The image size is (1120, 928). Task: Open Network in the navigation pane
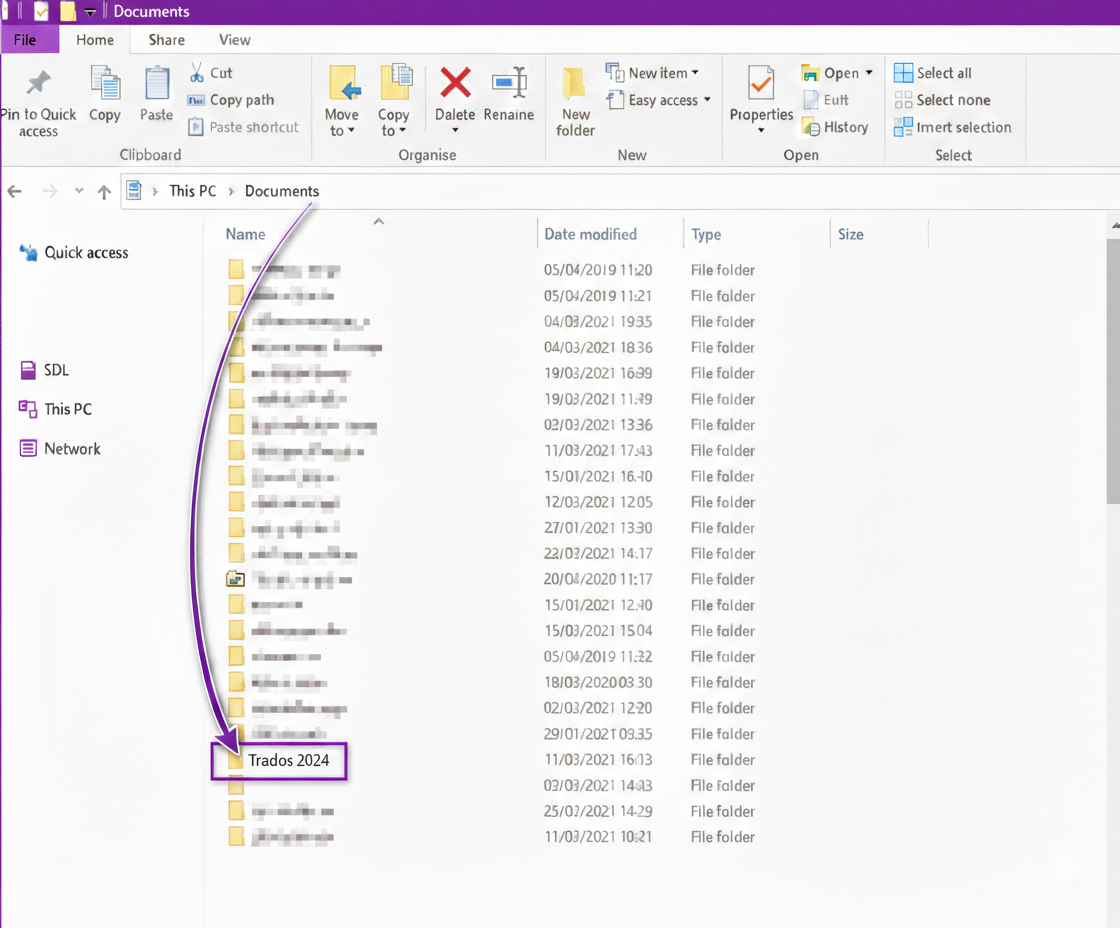[72, 449]
